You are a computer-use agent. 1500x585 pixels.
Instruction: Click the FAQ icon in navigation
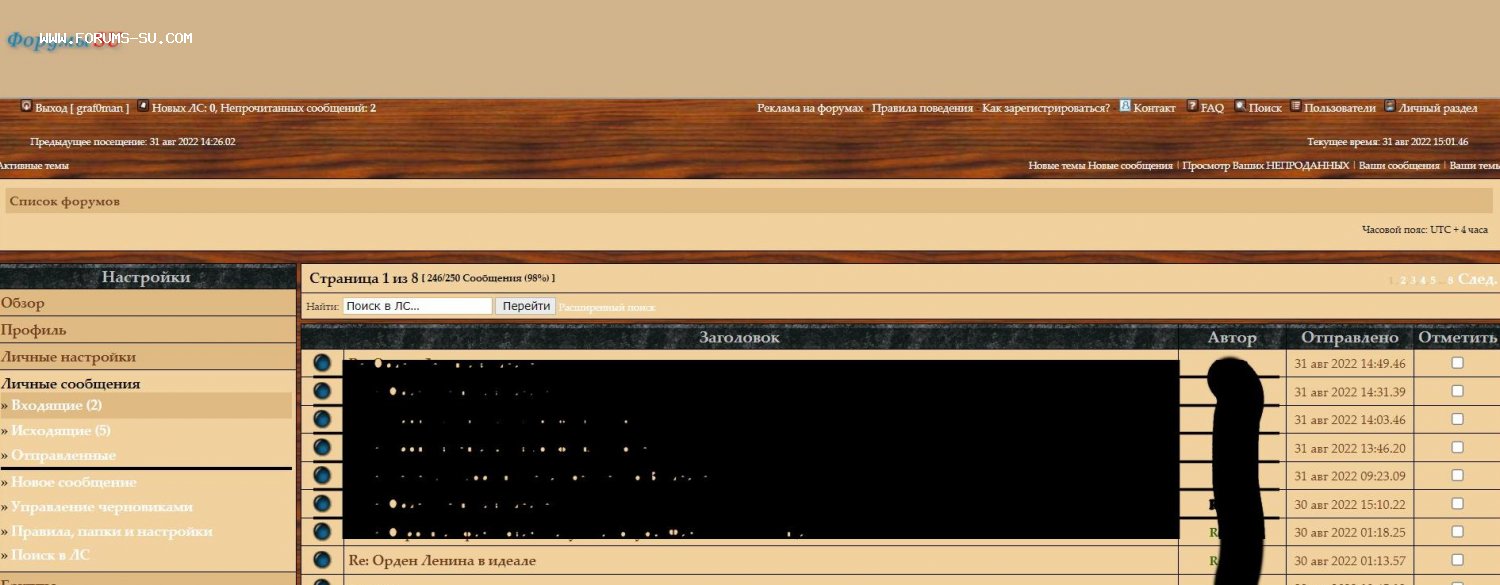pos(1192,106)
